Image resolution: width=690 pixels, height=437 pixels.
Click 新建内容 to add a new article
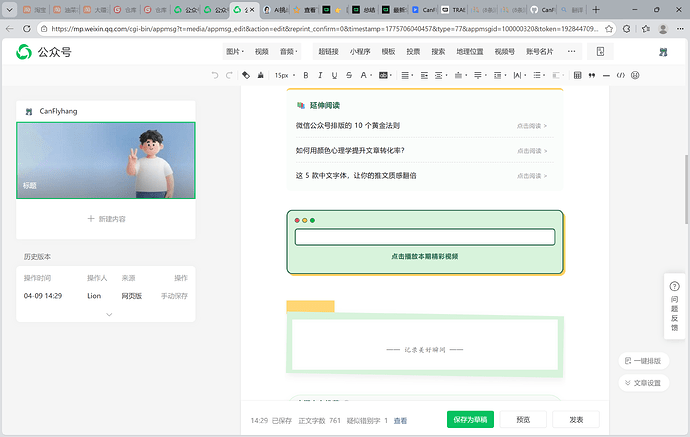point(106,218)
